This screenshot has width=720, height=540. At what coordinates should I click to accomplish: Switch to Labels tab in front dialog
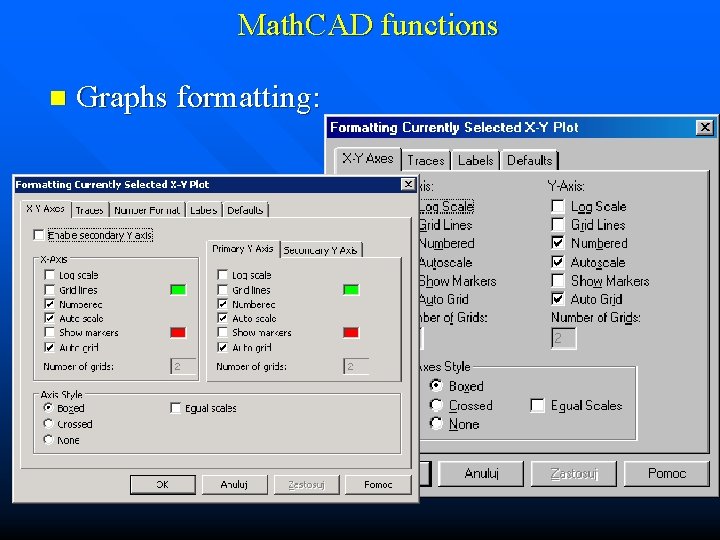point(203,210)
